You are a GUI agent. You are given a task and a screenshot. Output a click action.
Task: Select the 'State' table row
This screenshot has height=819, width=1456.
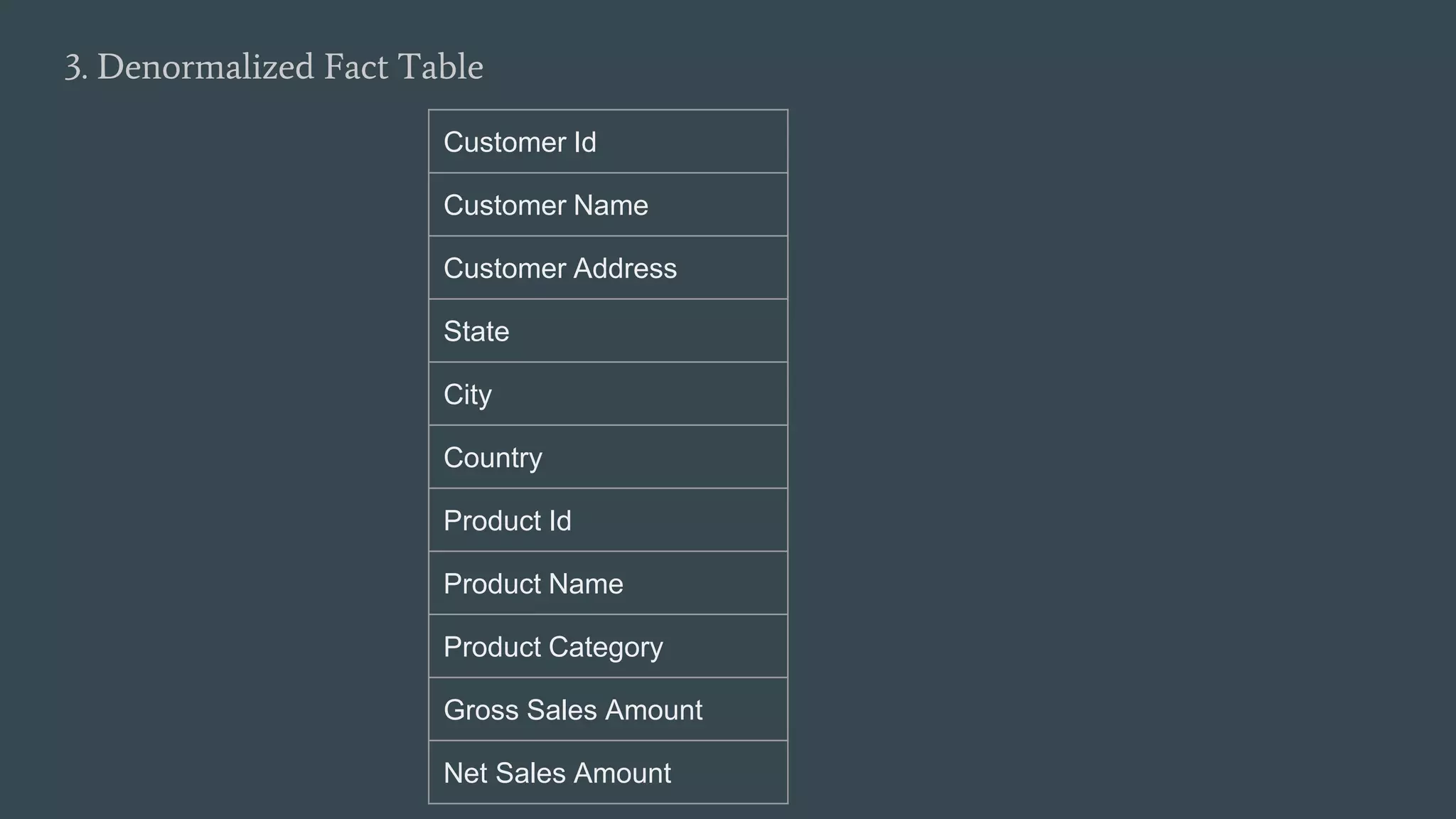coord(608,331)
